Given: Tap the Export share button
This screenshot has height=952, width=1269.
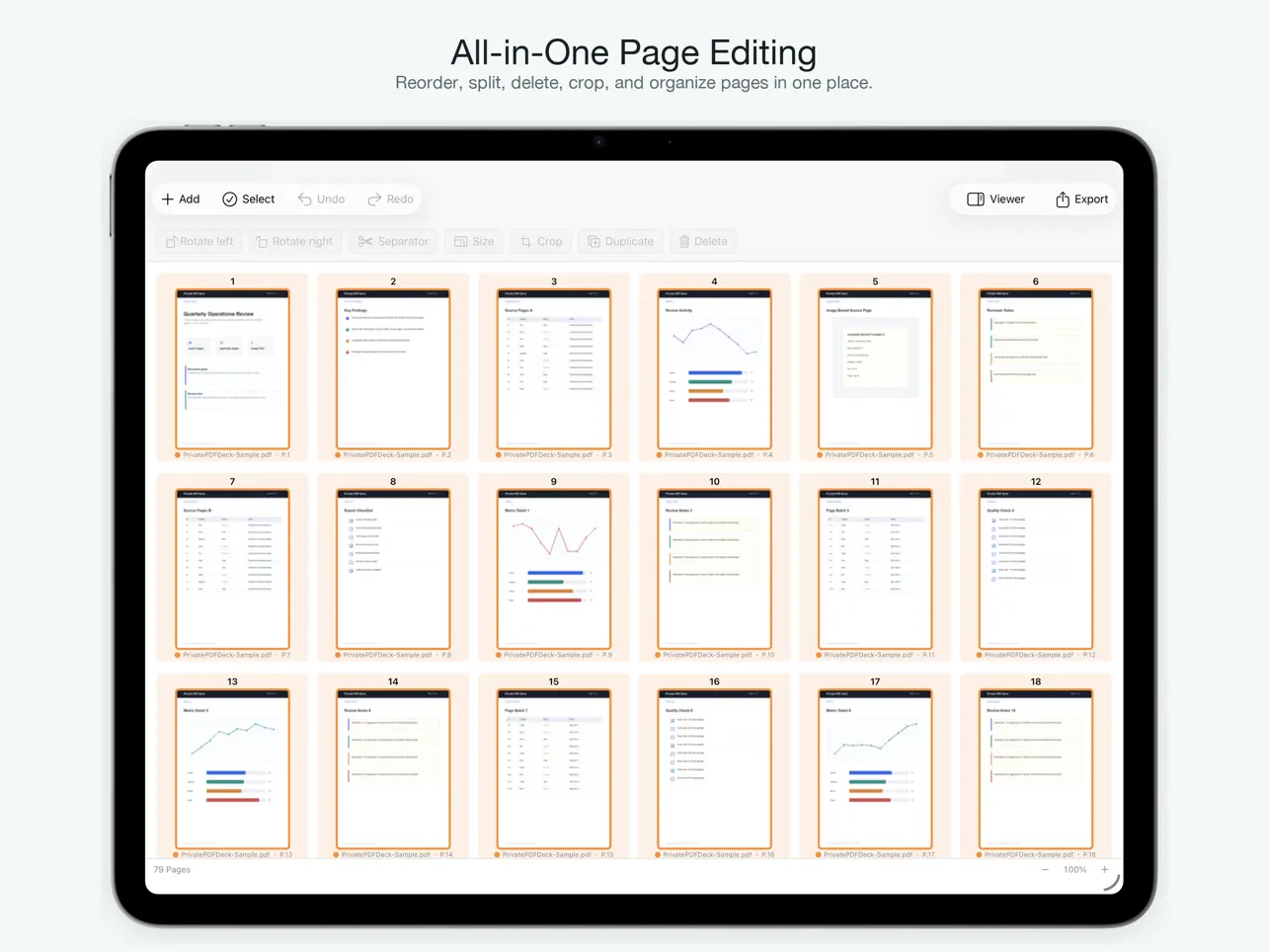Looking at the screenshot, I should click(x=1081, y=199).
